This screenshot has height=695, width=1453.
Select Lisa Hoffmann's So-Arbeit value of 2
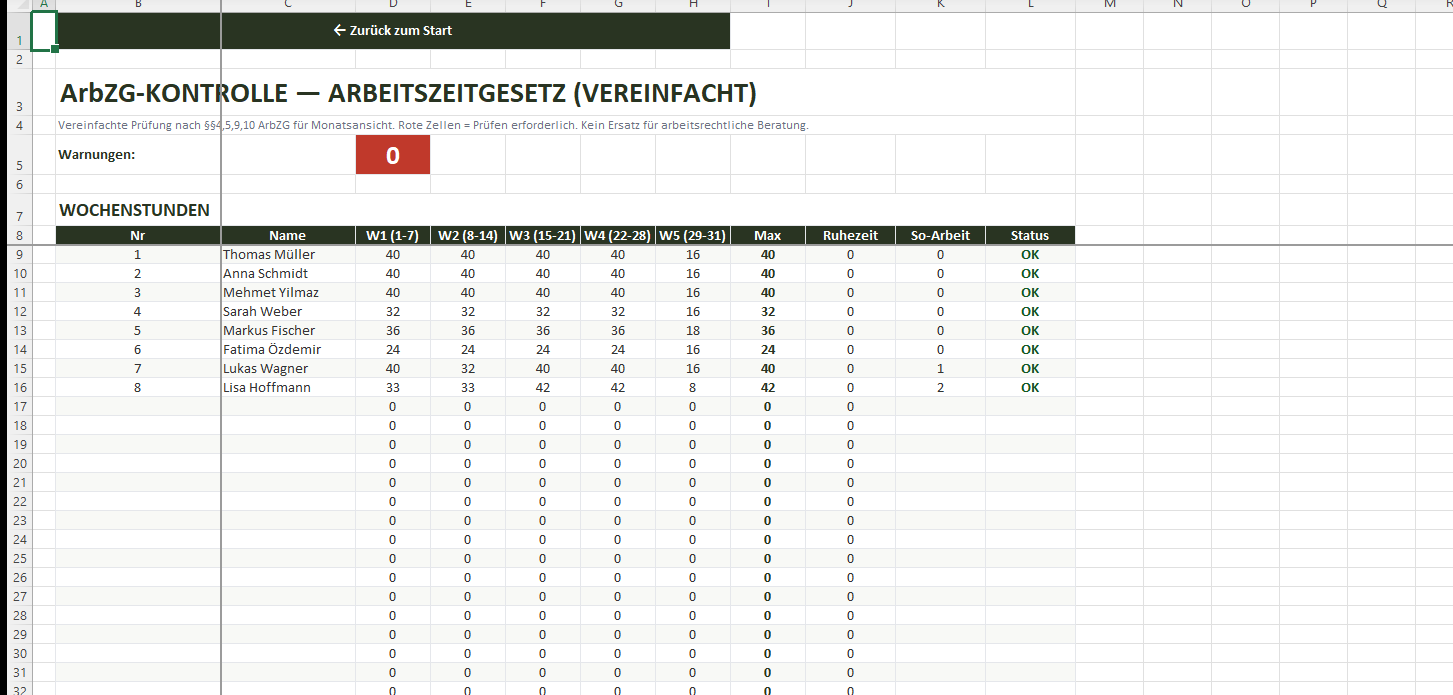point(940,387)
